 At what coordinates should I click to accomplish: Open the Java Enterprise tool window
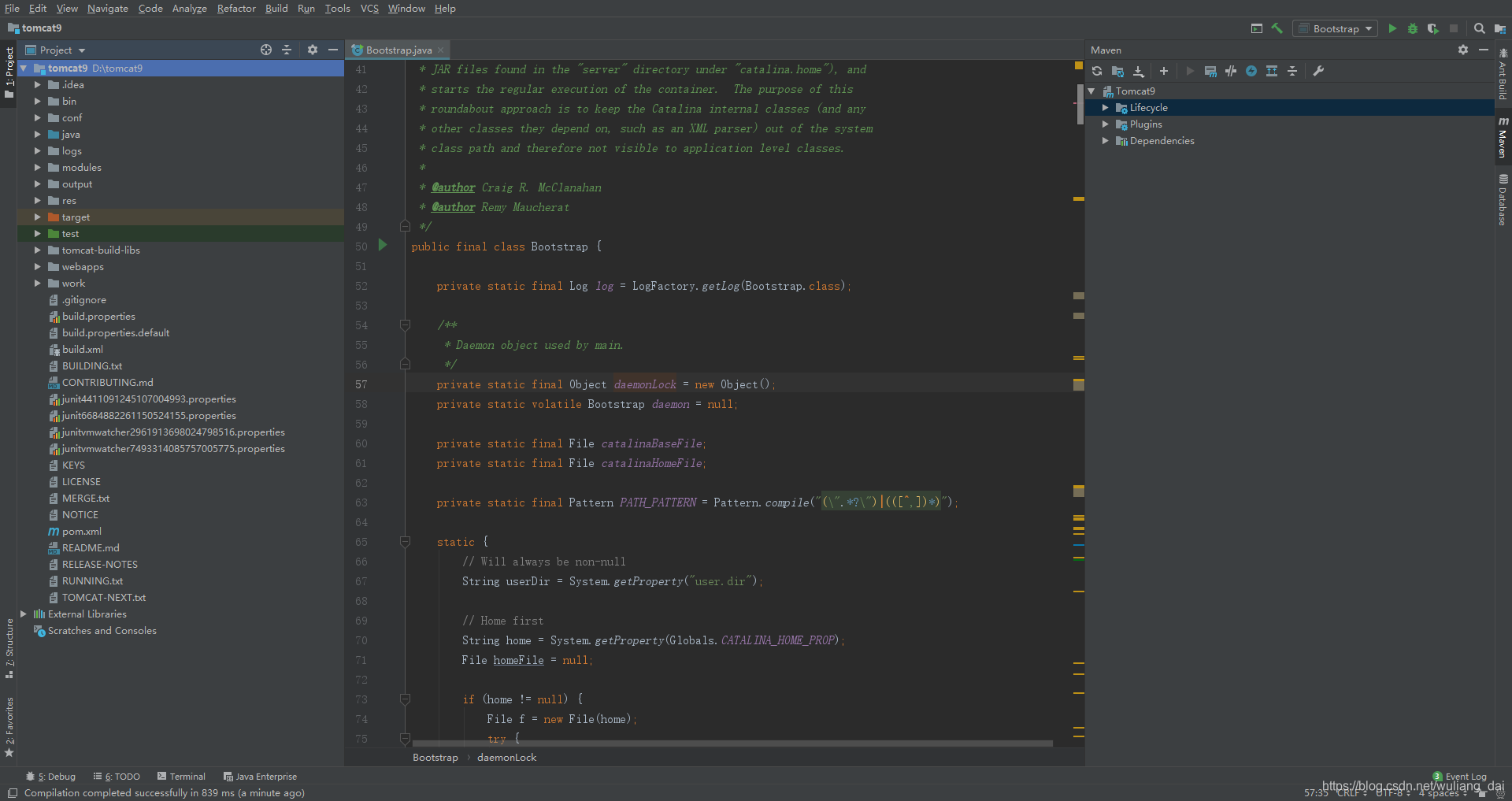pyautogui.click(x=260, y=776)
